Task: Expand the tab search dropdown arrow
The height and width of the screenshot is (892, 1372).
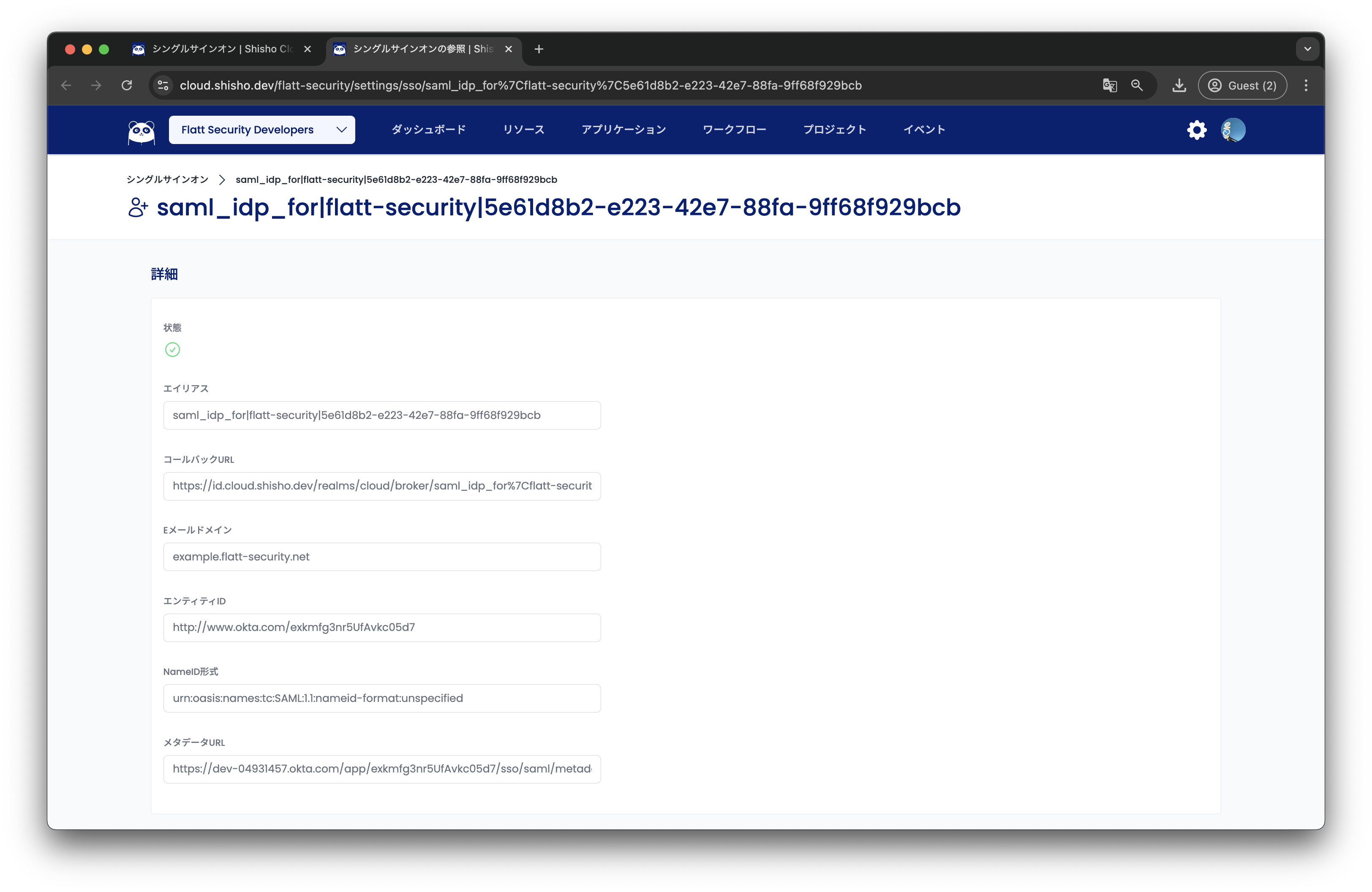Action: tap(1307, 49)
